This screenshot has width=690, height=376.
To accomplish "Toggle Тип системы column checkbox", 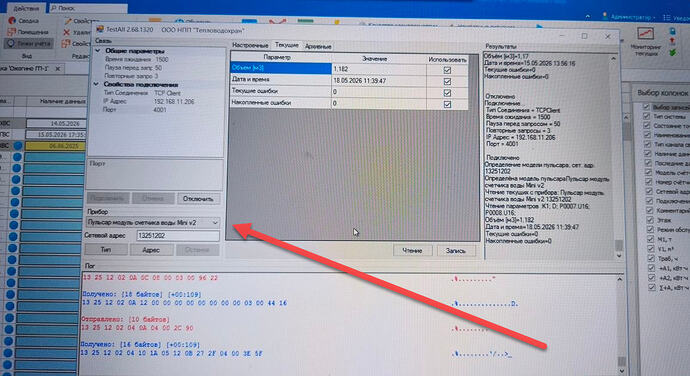I will 646,116.
